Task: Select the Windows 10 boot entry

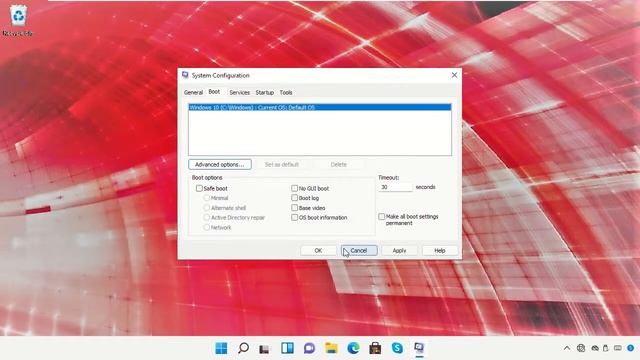Action: 320,107
